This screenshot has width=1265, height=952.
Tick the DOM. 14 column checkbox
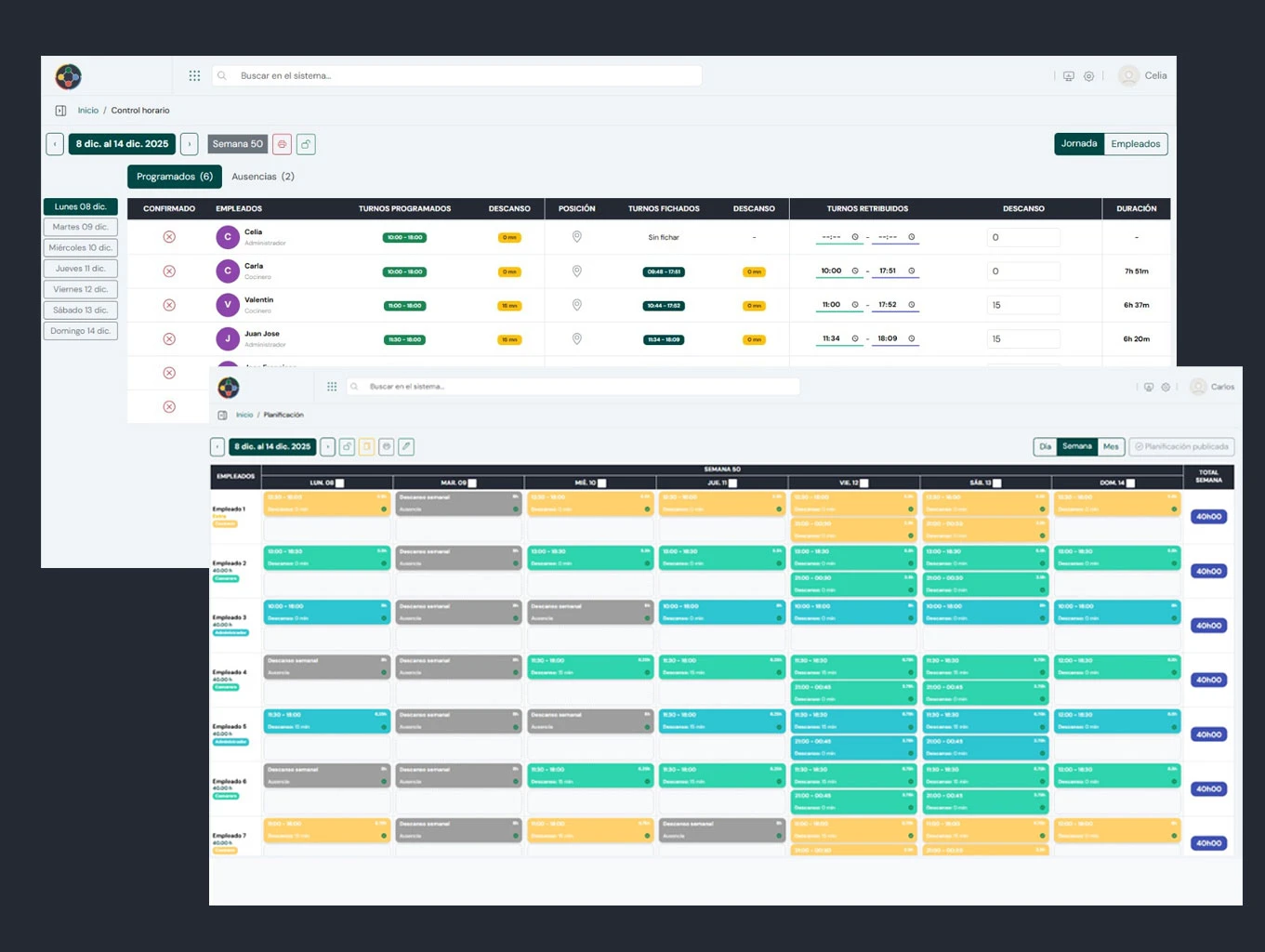point(1130,483)
